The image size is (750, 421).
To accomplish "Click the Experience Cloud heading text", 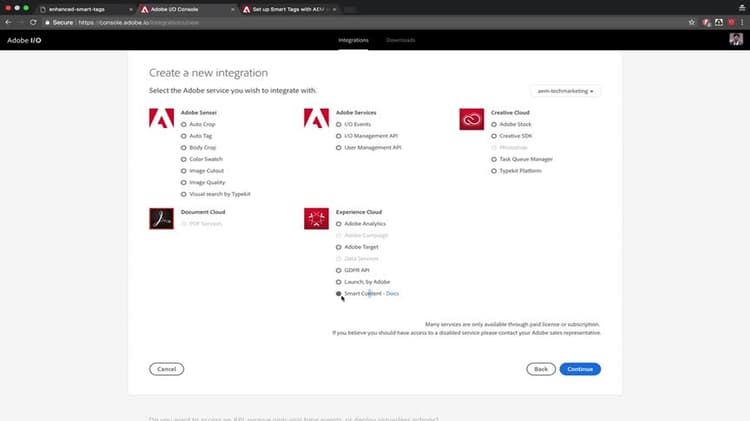I will [x=359, y=212].
